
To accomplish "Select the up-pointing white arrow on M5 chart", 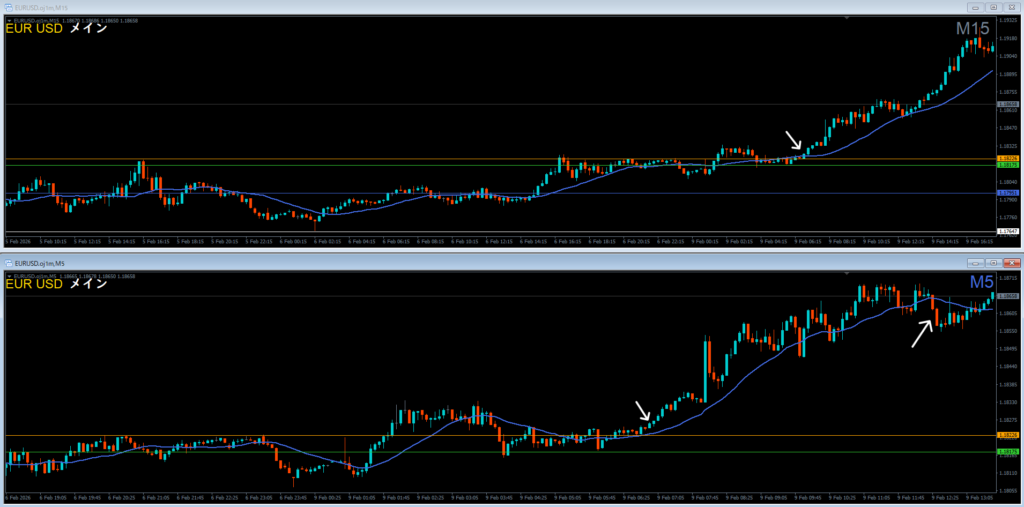I will coord(921,333).
